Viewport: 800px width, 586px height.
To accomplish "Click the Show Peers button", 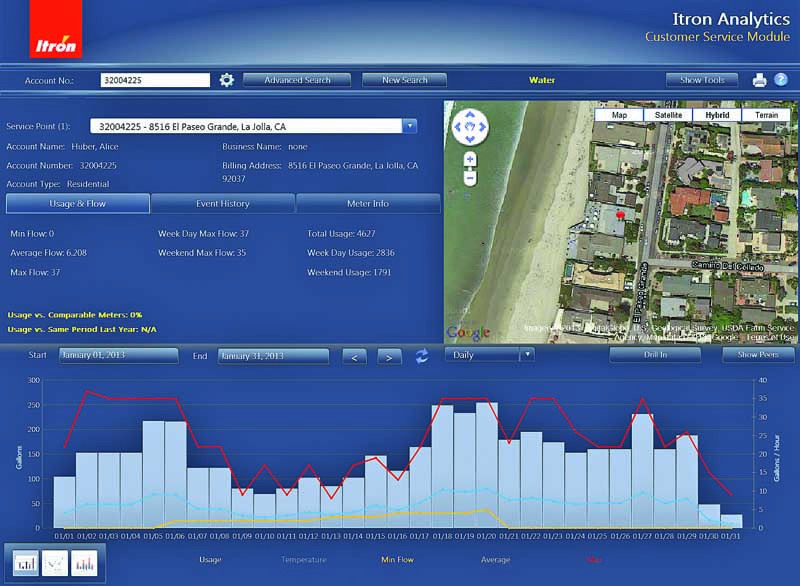I will coord(758,354).
